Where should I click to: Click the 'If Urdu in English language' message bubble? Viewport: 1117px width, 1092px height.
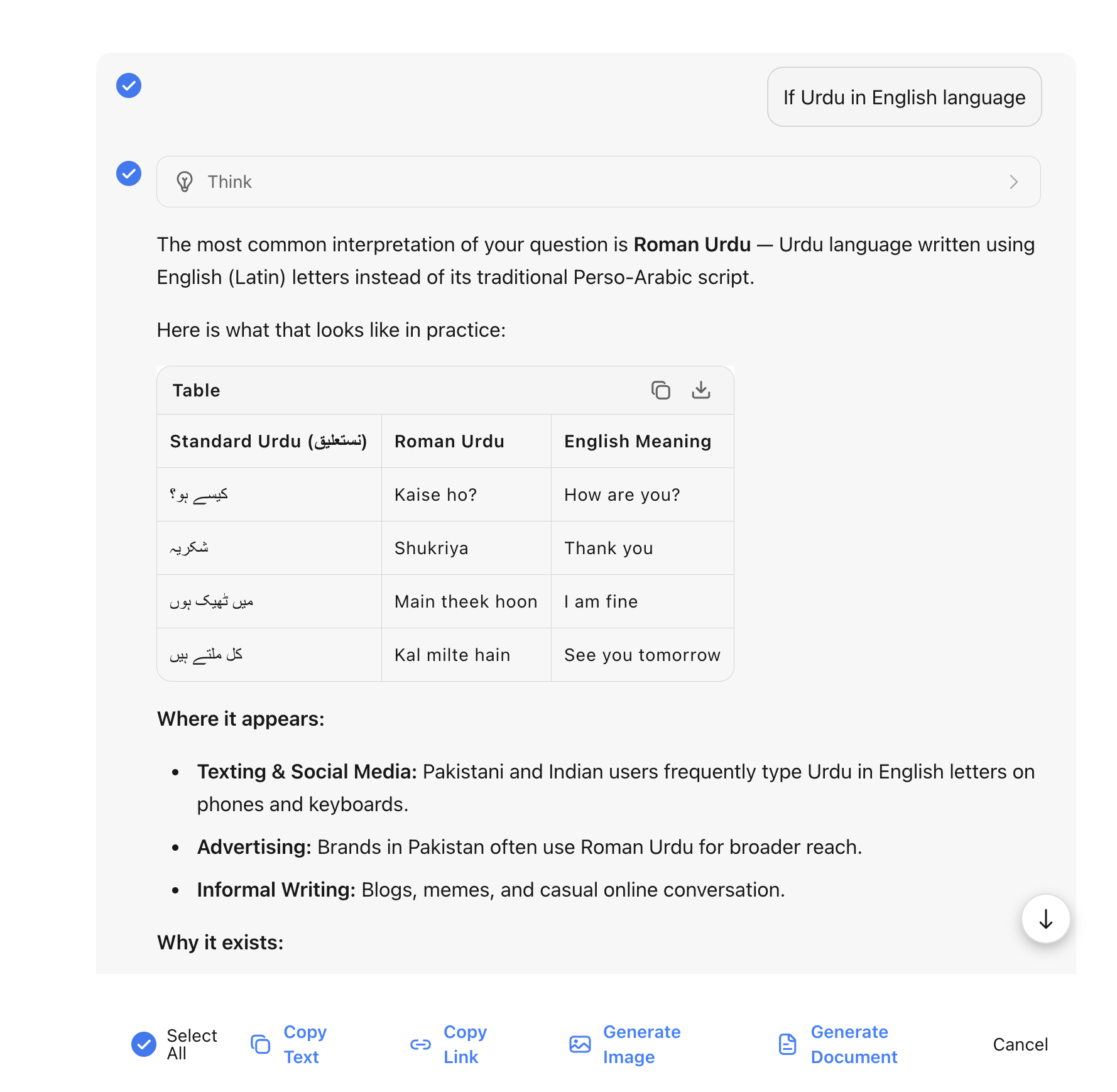click(903, 97)
